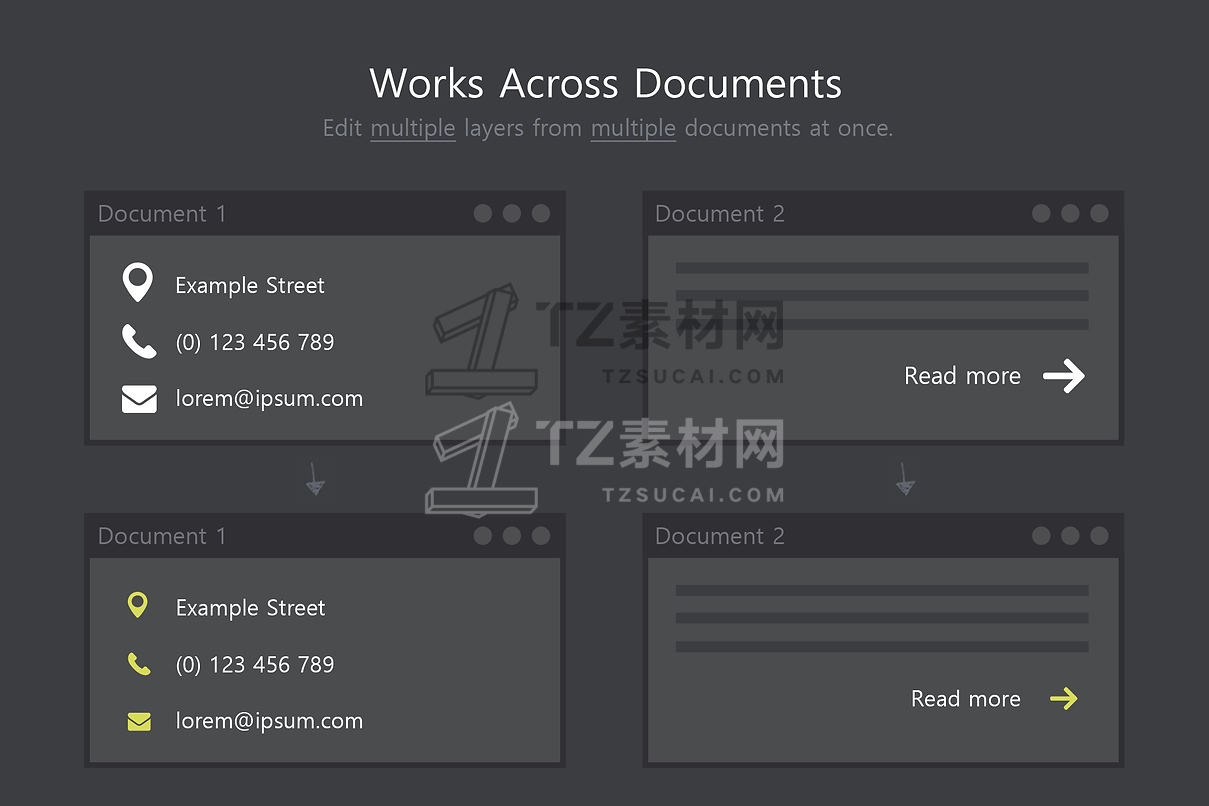Click the yellow envelope icon in bottom Document 1

[x=139, y=721]
